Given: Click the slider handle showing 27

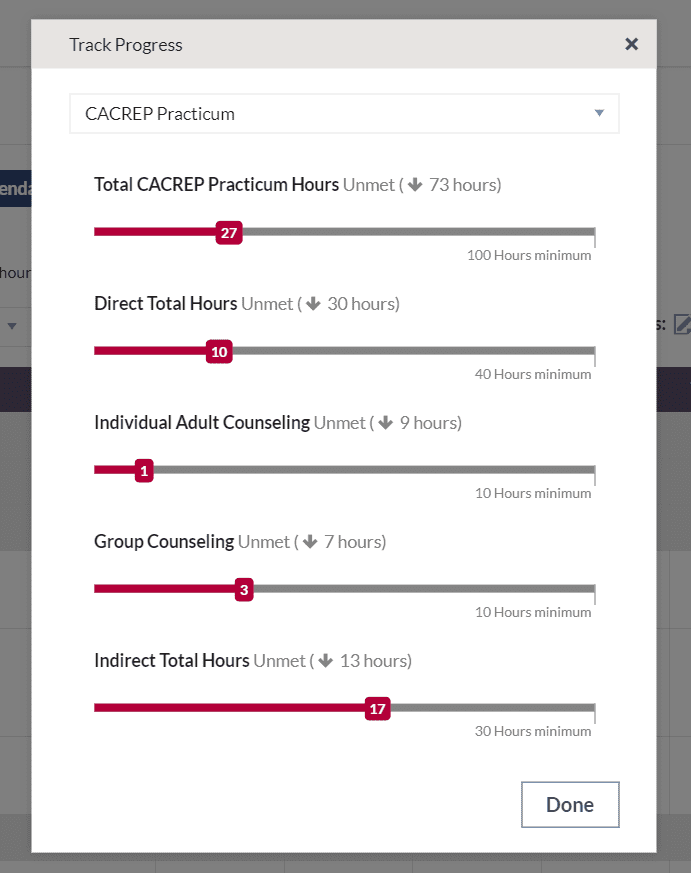Looking at the screenshot, I should click(x=229, y=232).
